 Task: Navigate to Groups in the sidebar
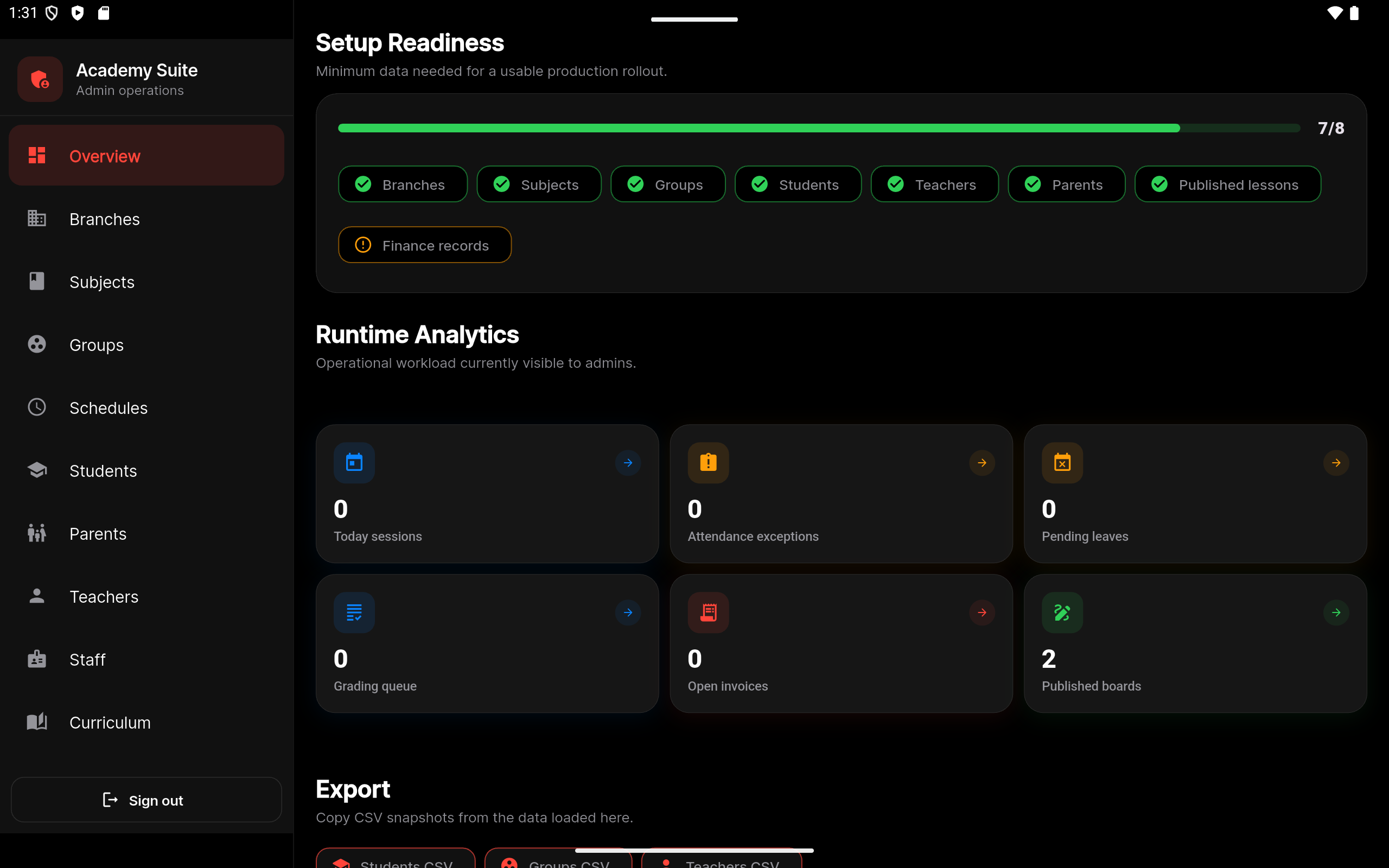[146, 344]
